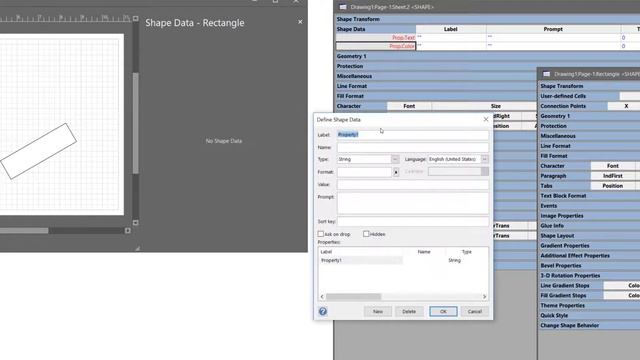Close the Define Shape Data dialog

[x=486, y=119]
